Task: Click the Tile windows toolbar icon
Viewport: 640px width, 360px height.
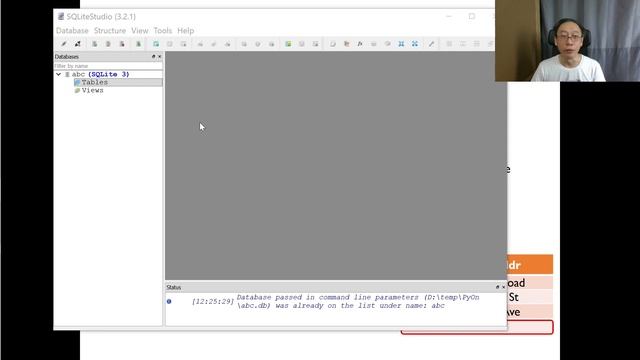Action: coord(449,44)
